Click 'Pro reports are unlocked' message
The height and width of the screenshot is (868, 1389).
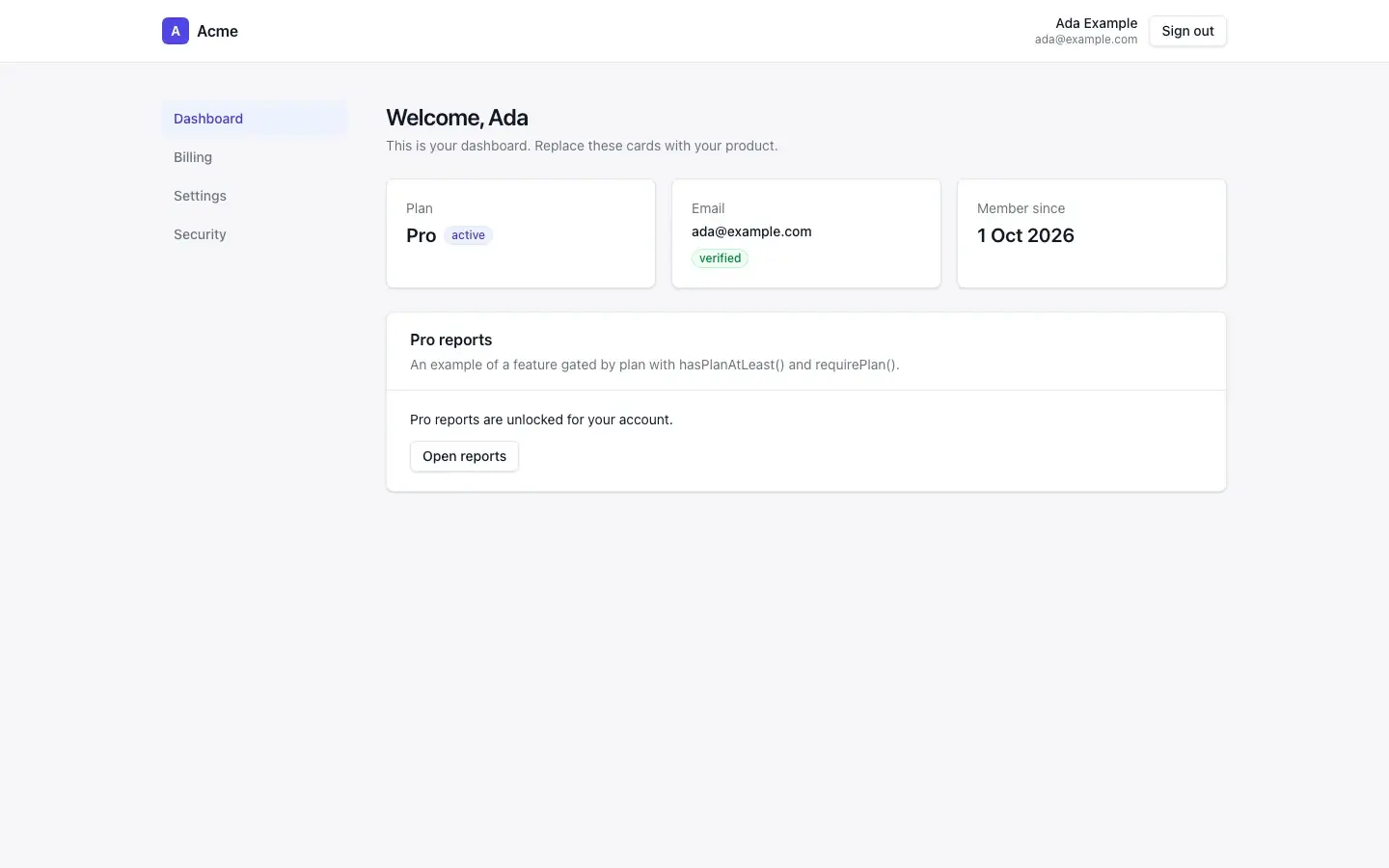541,420
